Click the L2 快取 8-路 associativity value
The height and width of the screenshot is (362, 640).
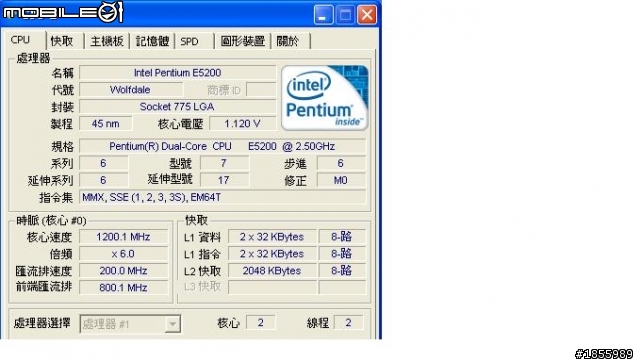[342, 271]
